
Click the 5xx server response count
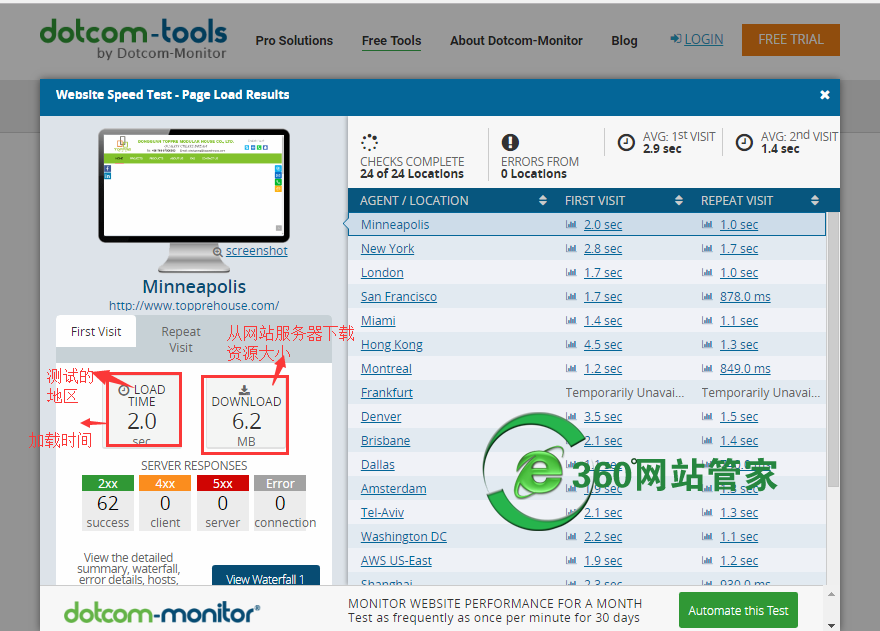[222, 503]
